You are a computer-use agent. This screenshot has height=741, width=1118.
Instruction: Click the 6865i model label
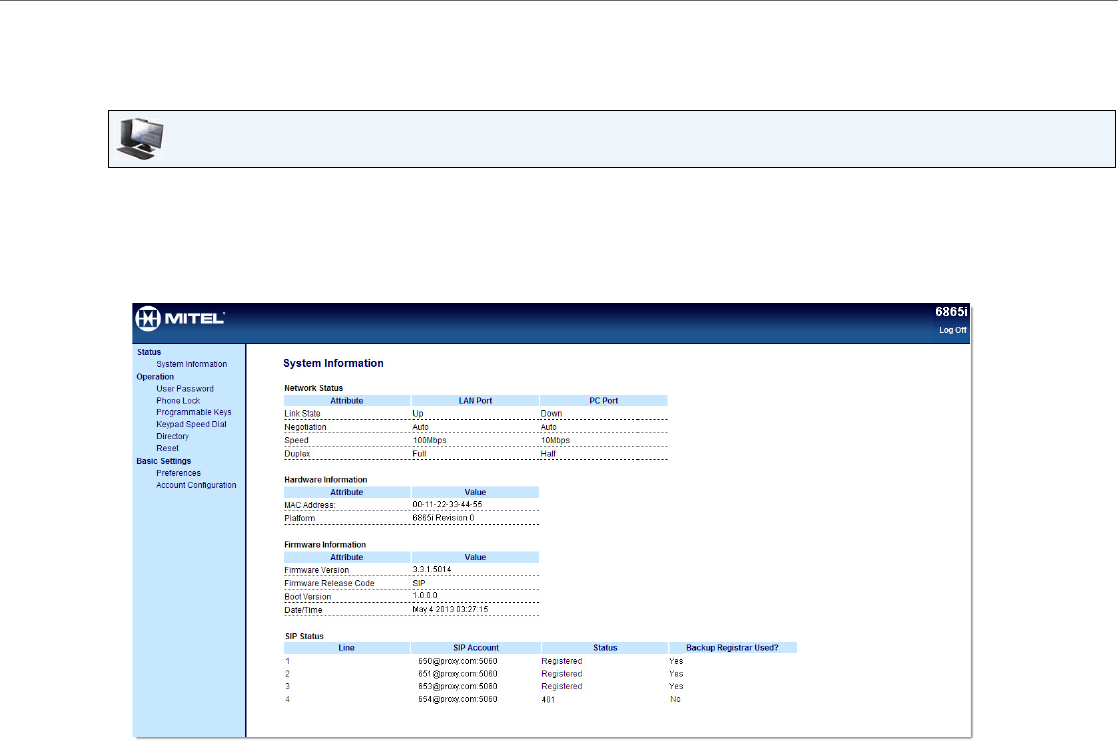pyautogui.click(x=951, y=312)
